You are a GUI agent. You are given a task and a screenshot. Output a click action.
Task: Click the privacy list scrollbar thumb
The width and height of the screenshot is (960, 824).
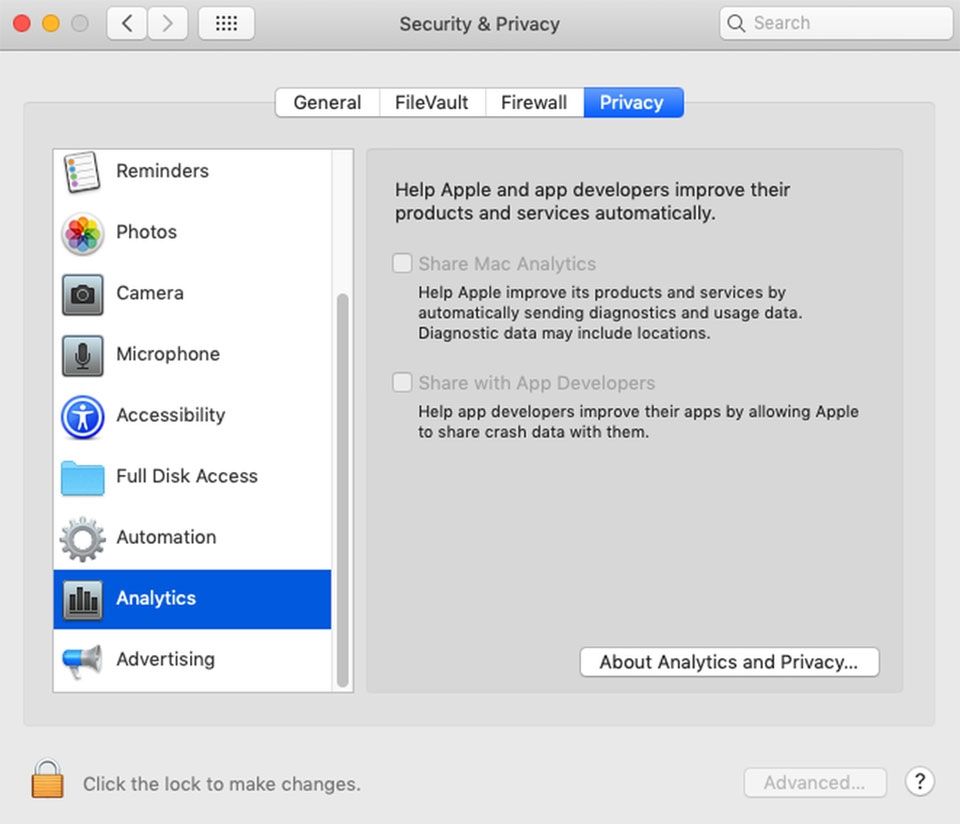tap(343, 490)
